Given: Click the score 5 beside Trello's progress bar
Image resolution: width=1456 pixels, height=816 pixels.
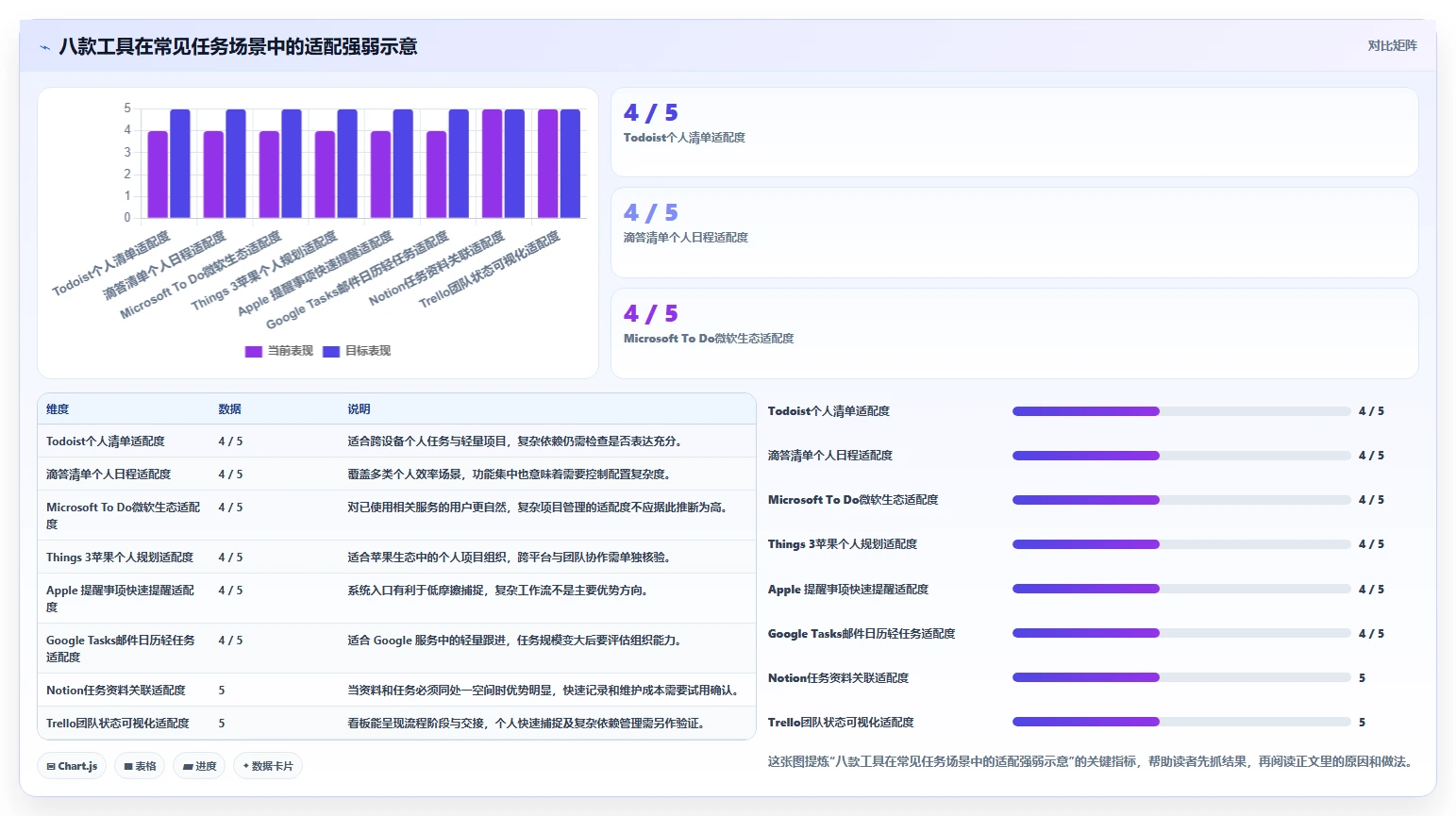Looking at the screenshot, I should tap(1362, 723).
